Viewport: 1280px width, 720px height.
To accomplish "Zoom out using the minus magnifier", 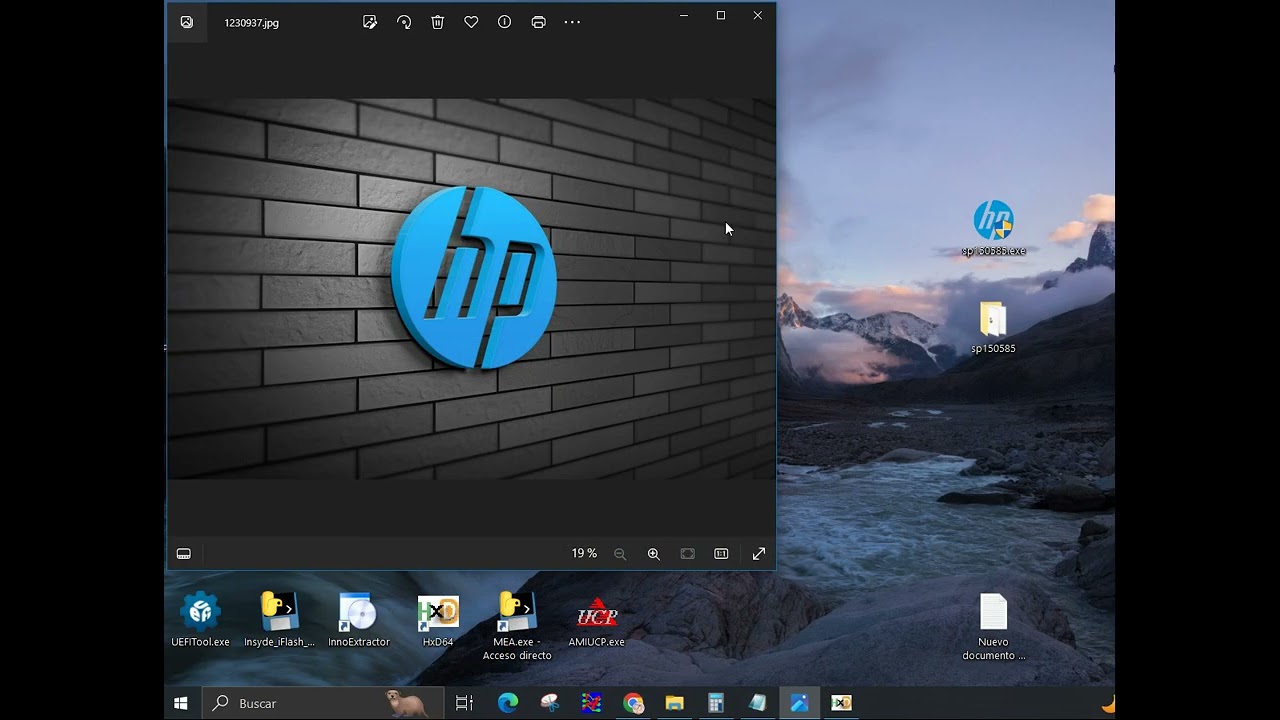I will point(620,554).
